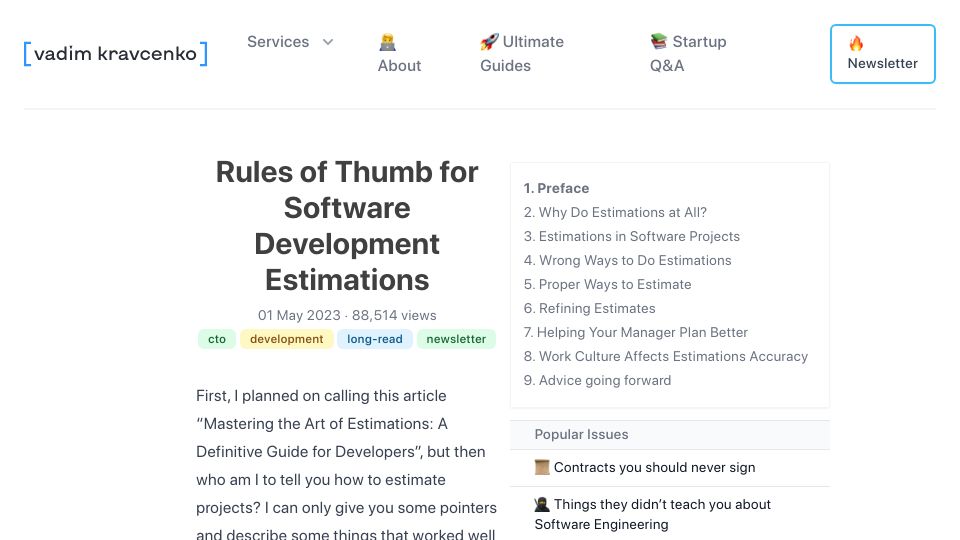Click the ninja icon by Things they didn't teach

pos(542,504)
